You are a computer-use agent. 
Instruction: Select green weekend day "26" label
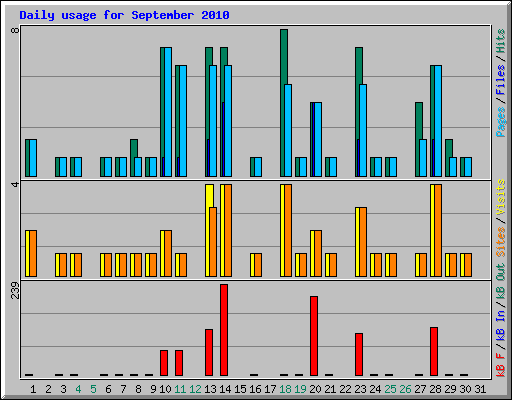coord(405,389)
